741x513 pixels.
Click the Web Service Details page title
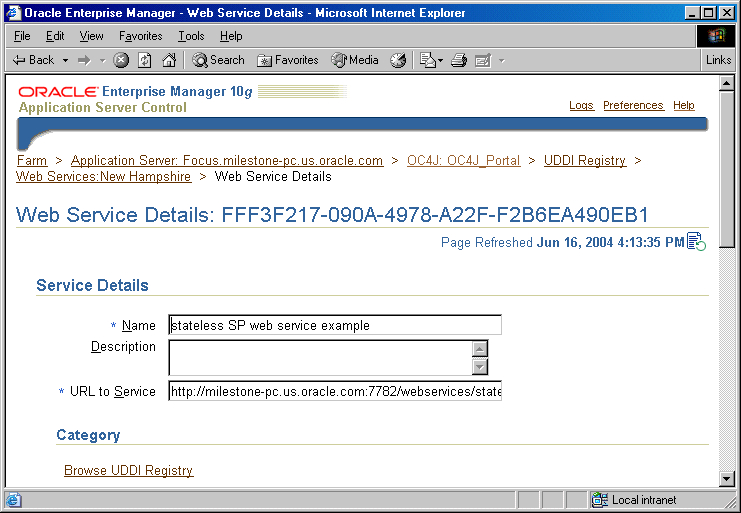click(x=332, y=215)
